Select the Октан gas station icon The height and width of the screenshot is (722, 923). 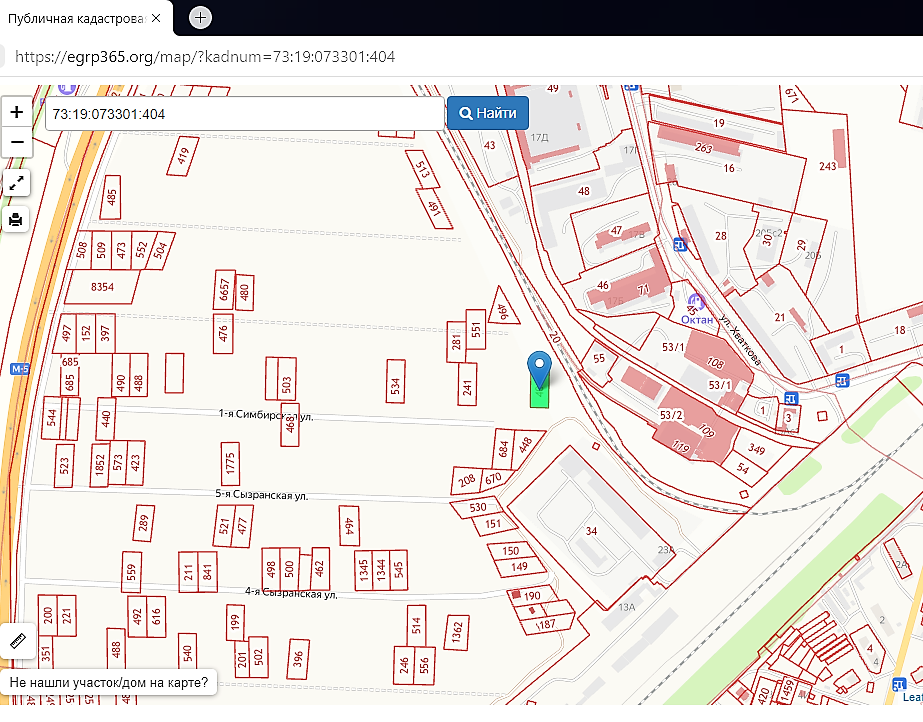(697, 301)
